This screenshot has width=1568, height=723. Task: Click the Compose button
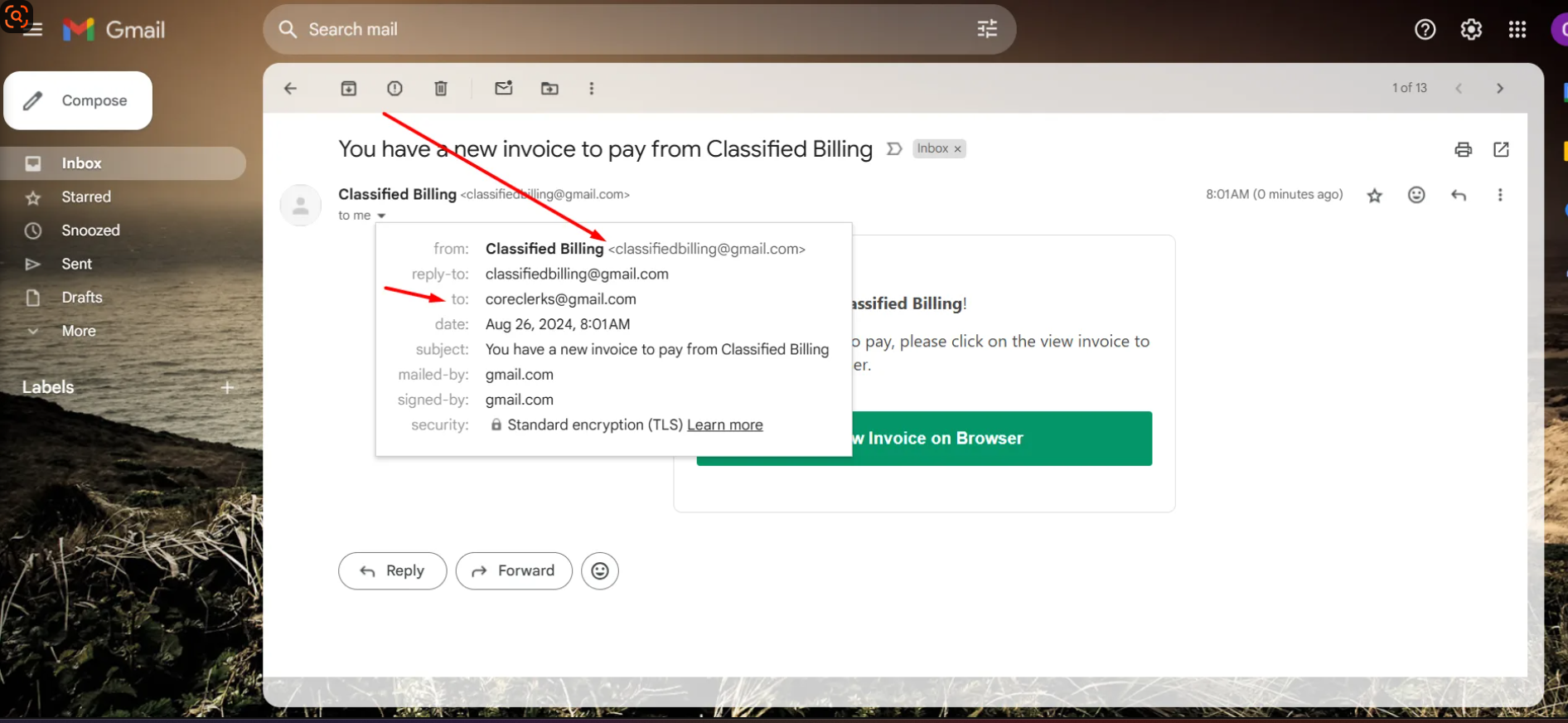78,100
